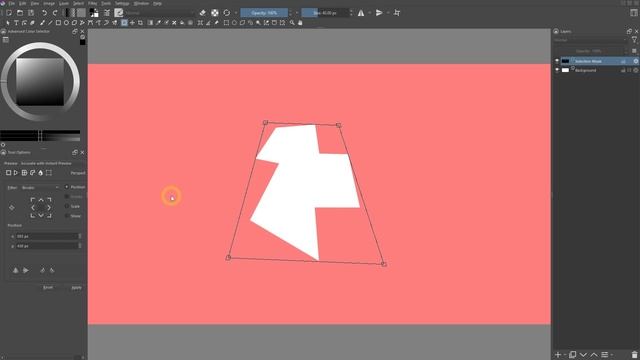Switch to Perspective transform mode
Viewport: 640px width, 360px height.
click(16, 173)
